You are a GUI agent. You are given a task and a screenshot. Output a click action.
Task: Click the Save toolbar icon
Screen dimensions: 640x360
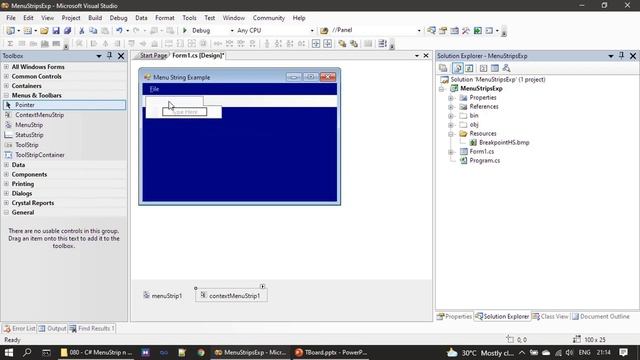coord(56,31)
